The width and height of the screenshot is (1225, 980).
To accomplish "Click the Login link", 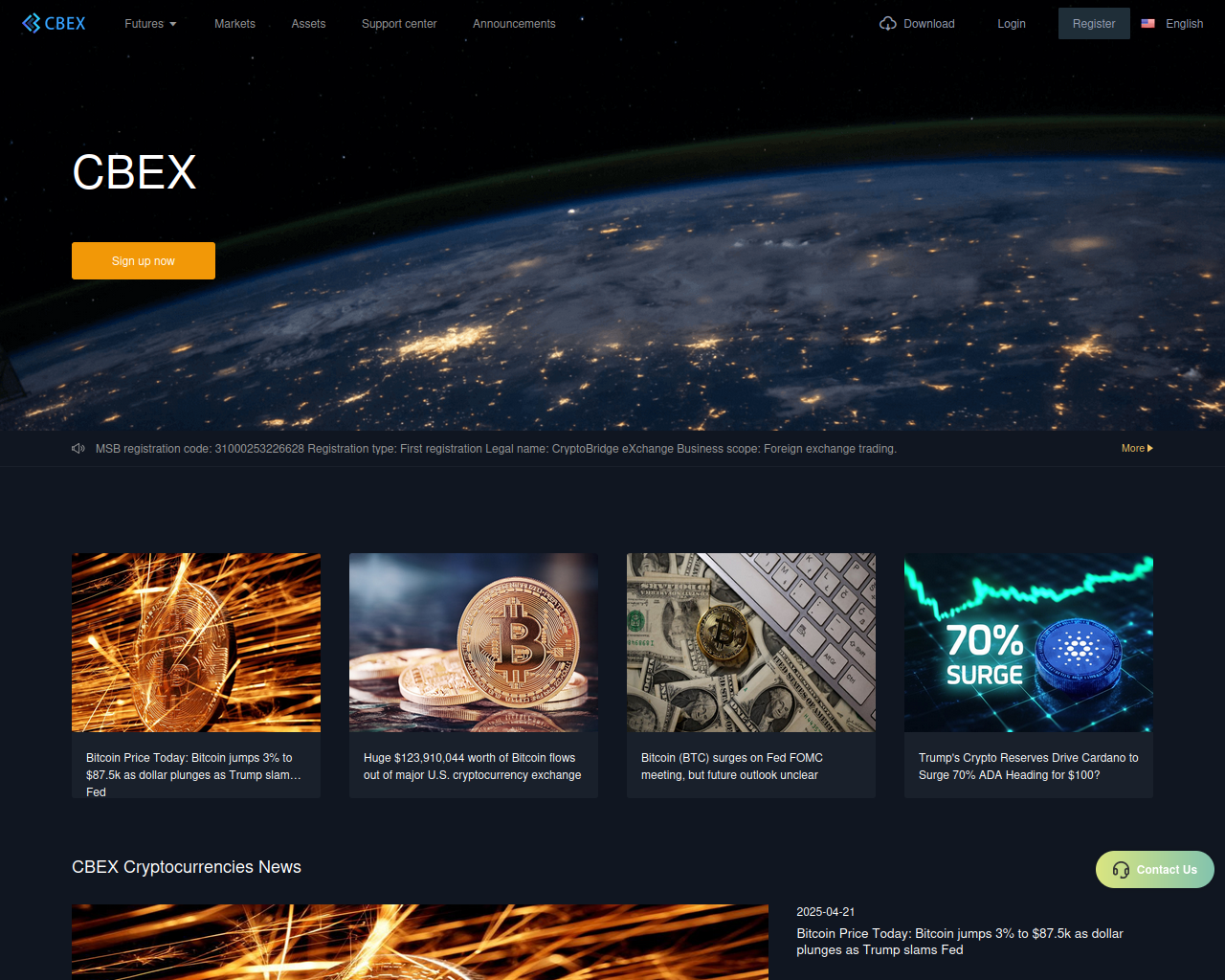I will click(1012, 23).
